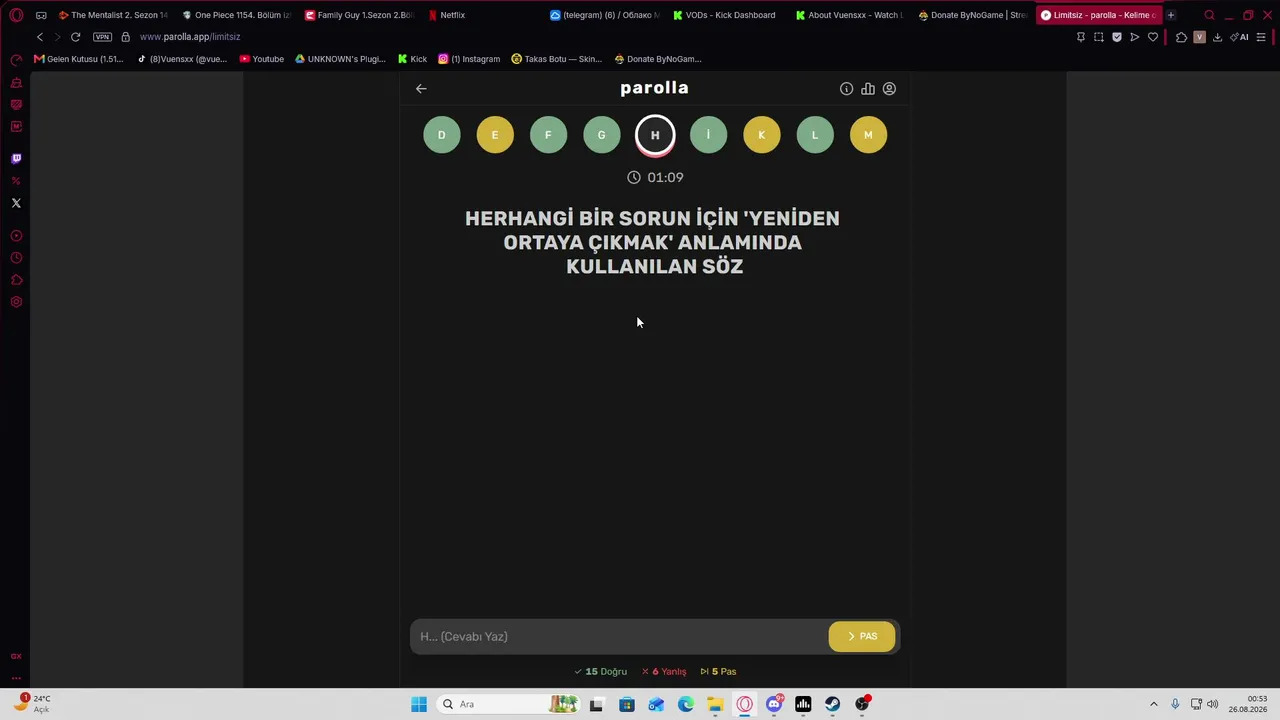
Task: Go back with the parolla back arrow
Action: 421,89
